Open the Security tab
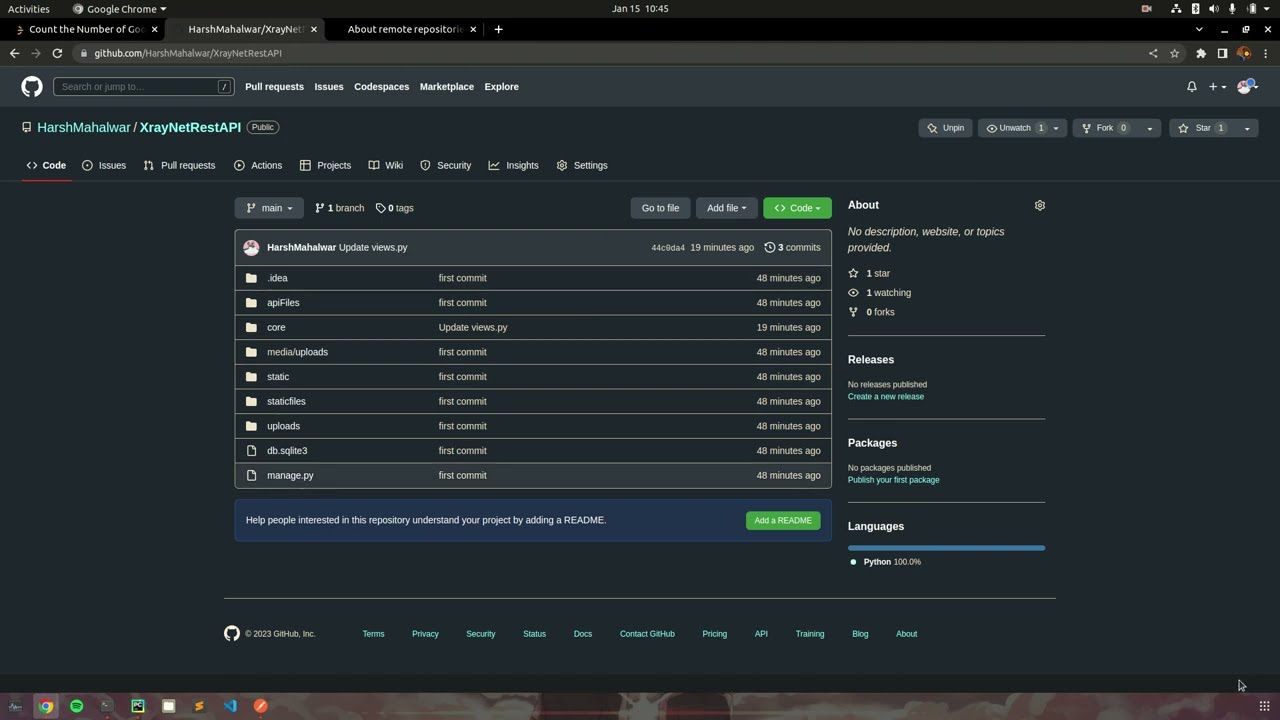1280x720 pixels. (445, 165)
